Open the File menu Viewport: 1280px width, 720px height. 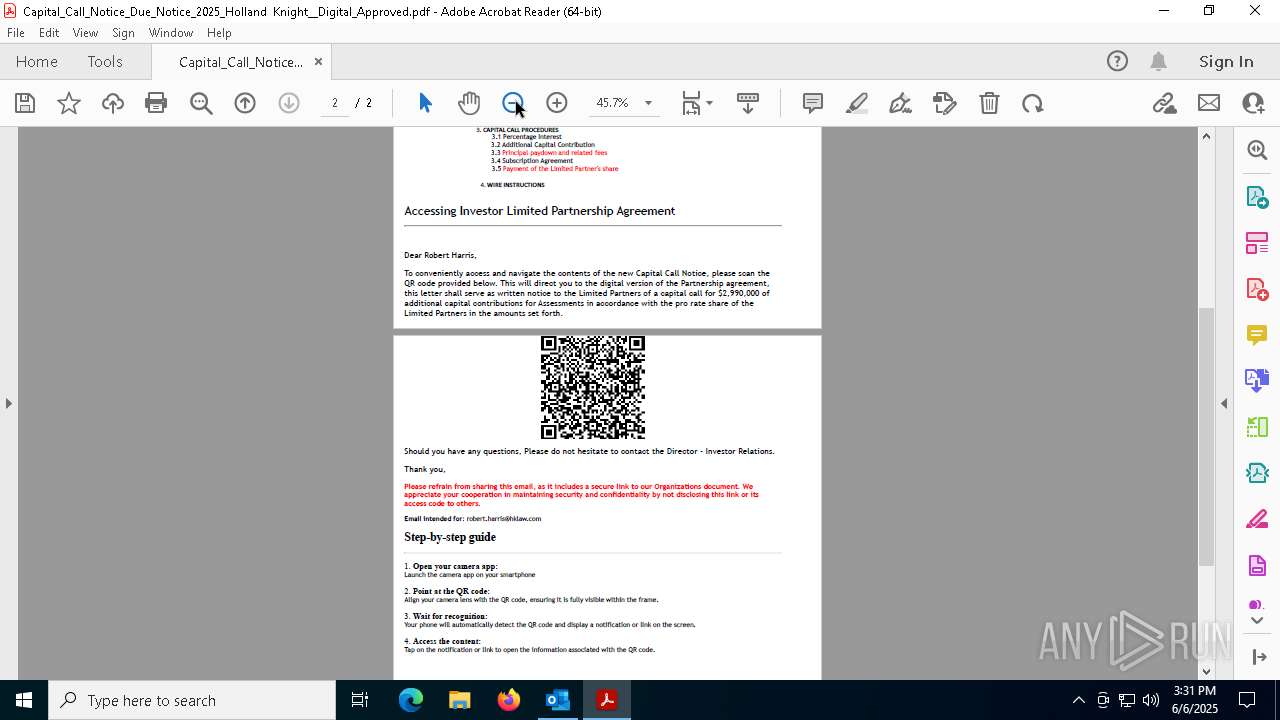(x=16, y=33)
